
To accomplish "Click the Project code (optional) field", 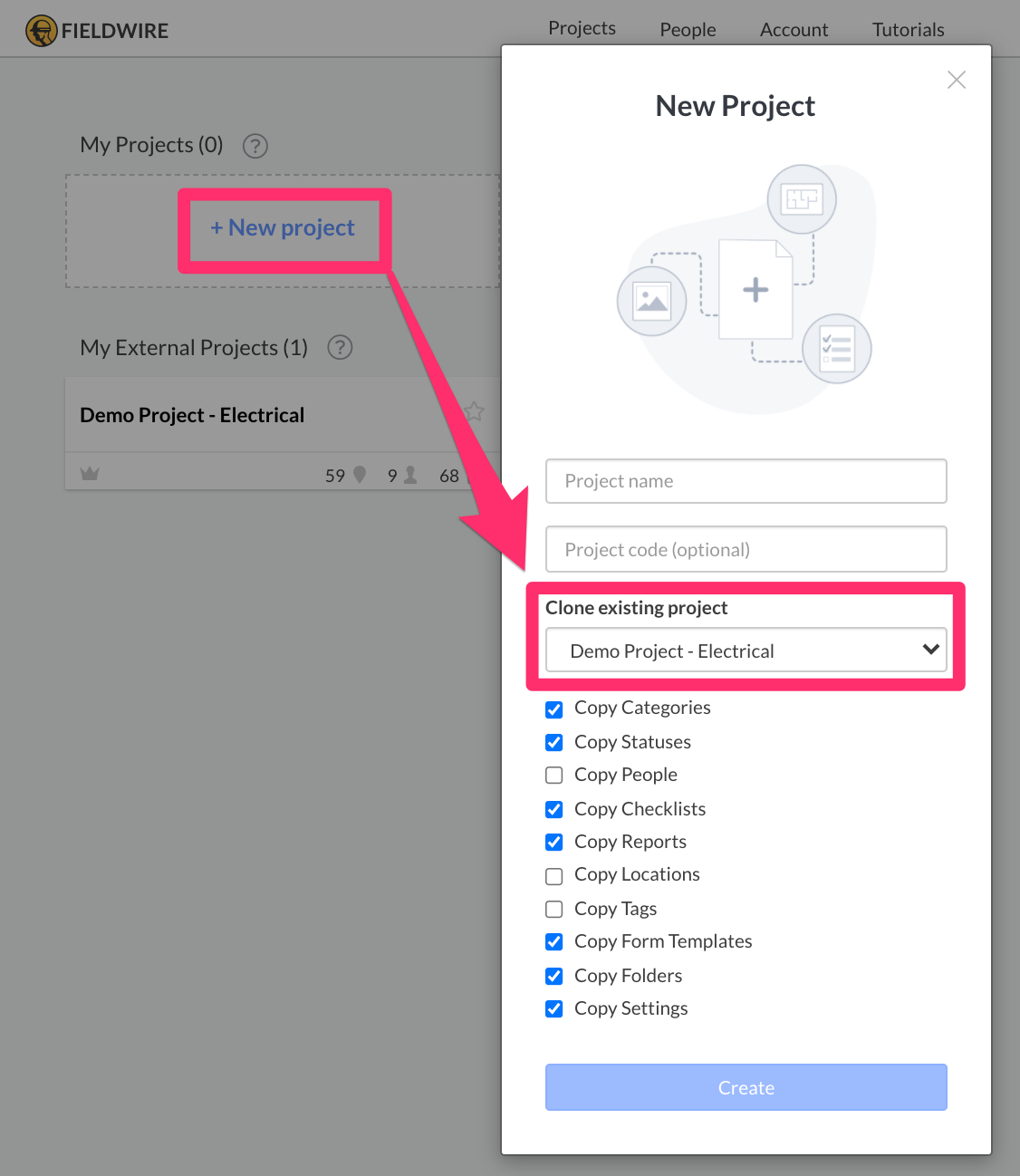I will point(746,550).
